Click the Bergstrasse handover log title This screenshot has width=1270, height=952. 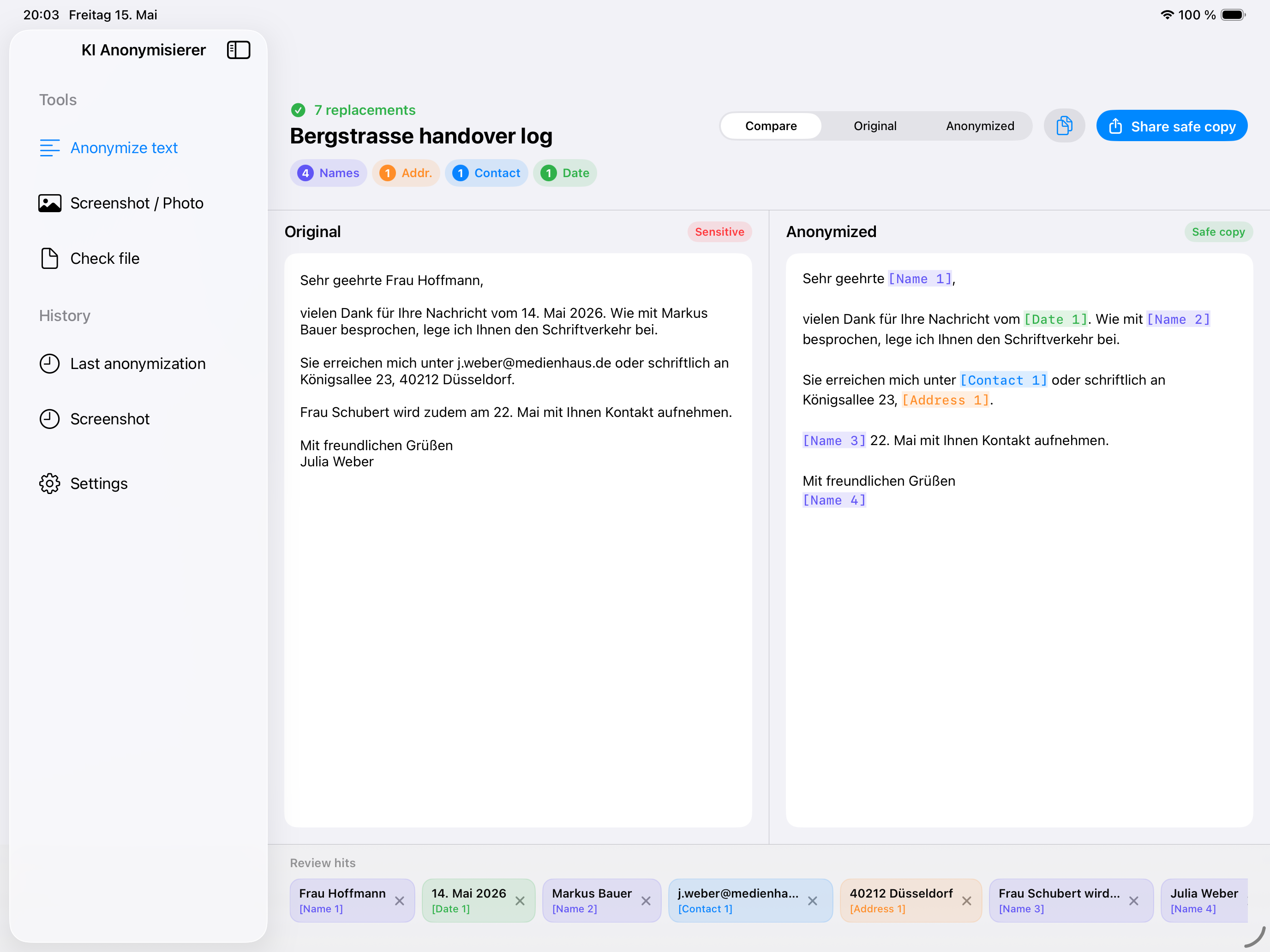[x=421, y=136]
